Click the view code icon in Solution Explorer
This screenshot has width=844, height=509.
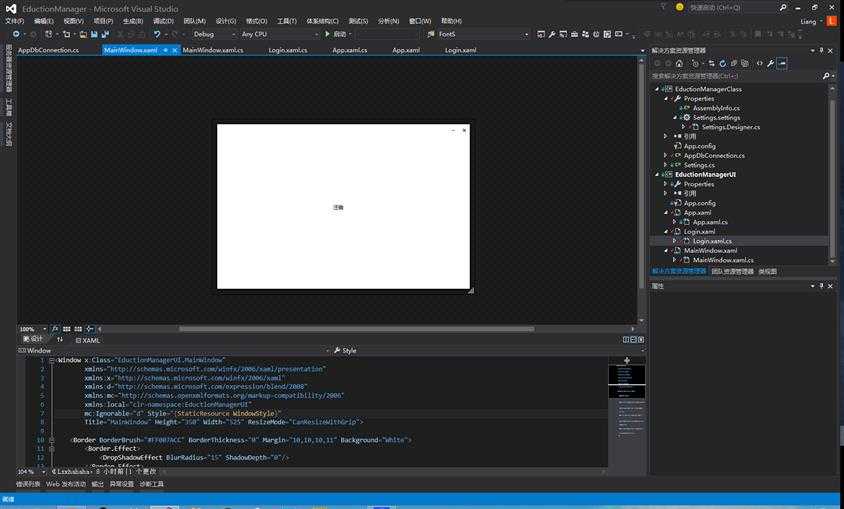click(x=759, y=63)
